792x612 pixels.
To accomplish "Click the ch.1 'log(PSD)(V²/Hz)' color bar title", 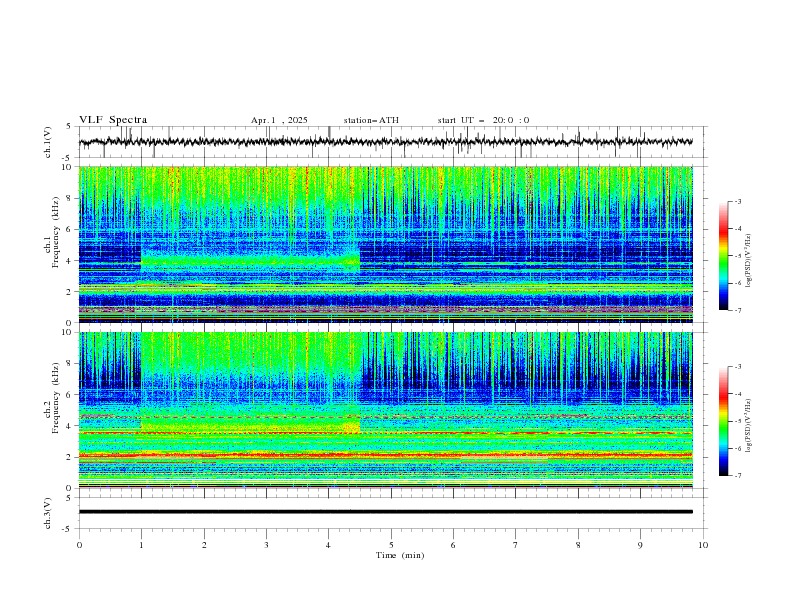I will pos(749,261).
